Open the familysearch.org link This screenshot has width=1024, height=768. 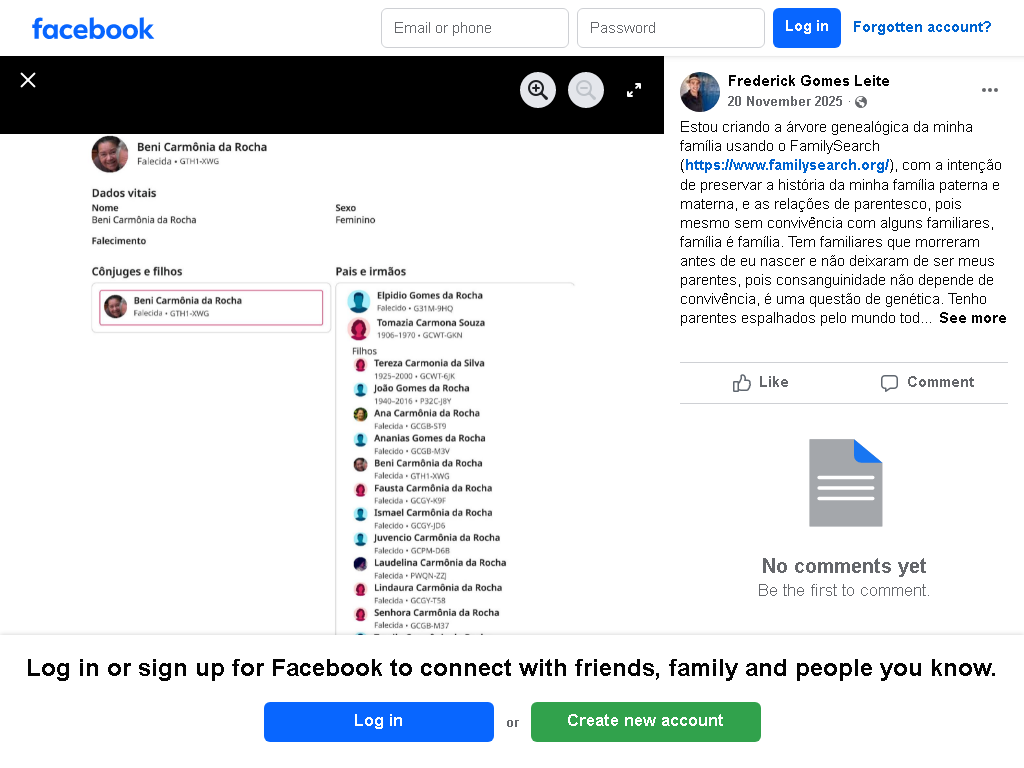click(x=787, y=165)
